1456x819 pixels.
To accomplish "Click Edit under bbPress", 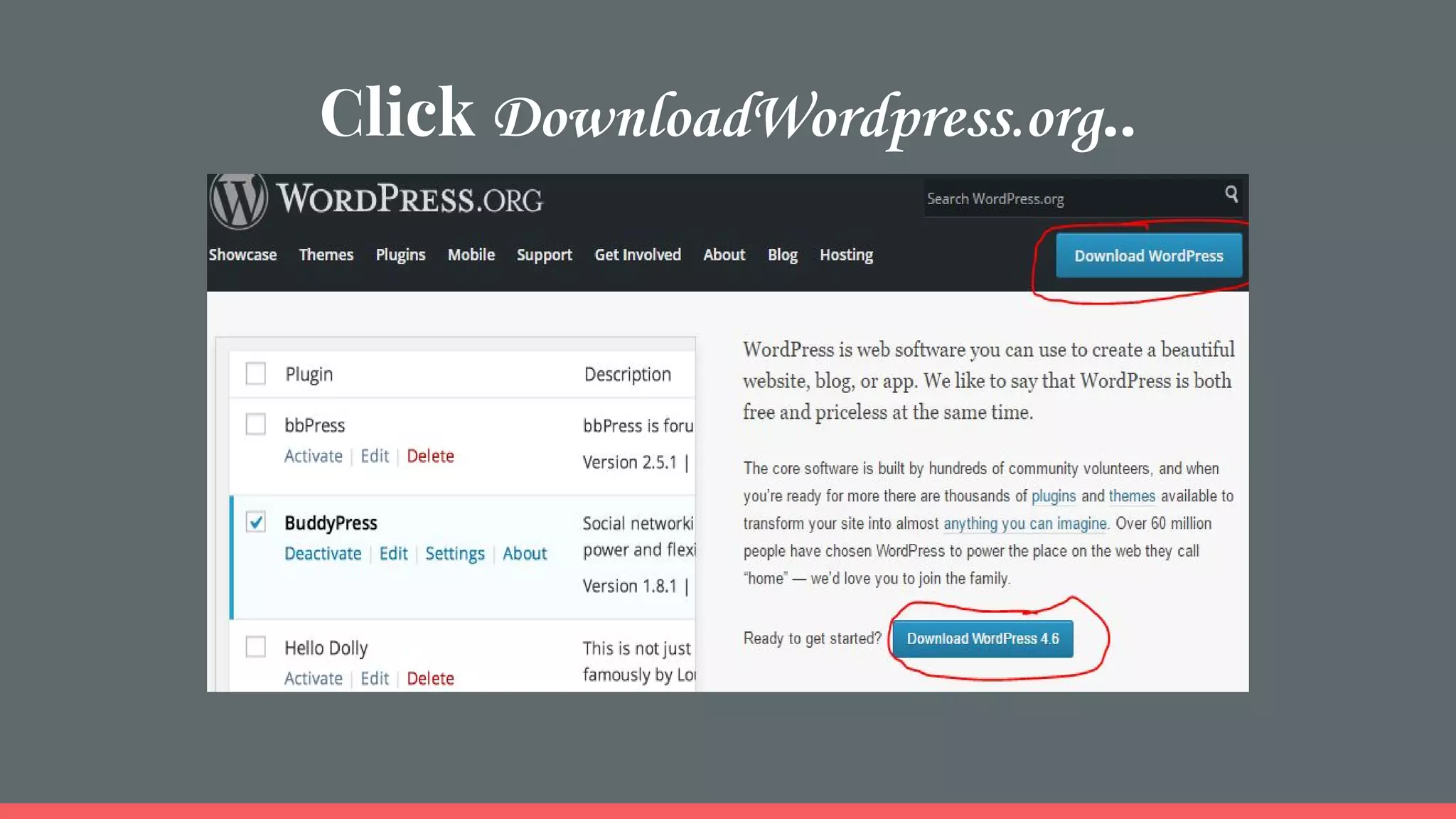I will point(375,456).
